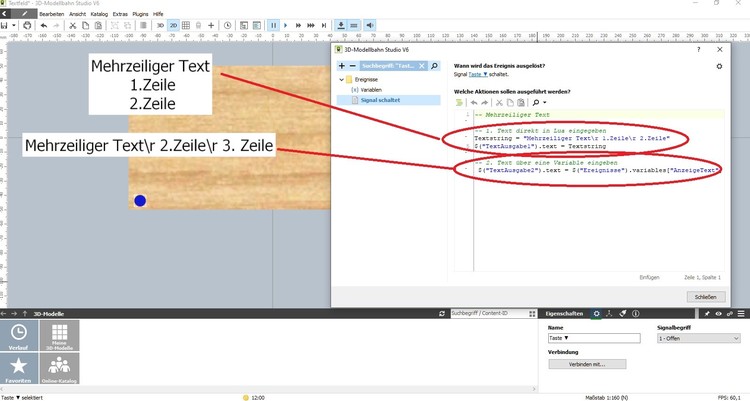
Task: Open event settings gear in the dialog
Action: tap(719, 66)
